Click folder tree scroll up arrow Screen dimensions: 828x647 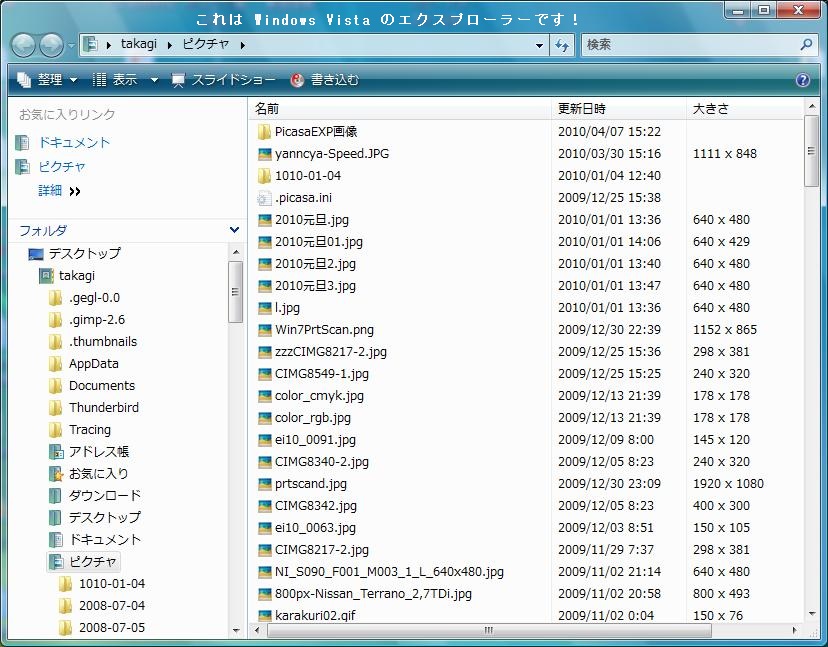(236, 252)
